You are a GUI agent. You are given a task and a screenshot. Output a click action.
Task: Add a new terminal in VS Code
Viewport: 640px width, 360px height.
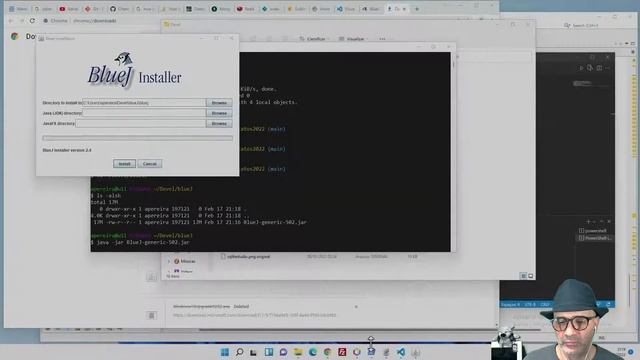(x=588, y=221)
